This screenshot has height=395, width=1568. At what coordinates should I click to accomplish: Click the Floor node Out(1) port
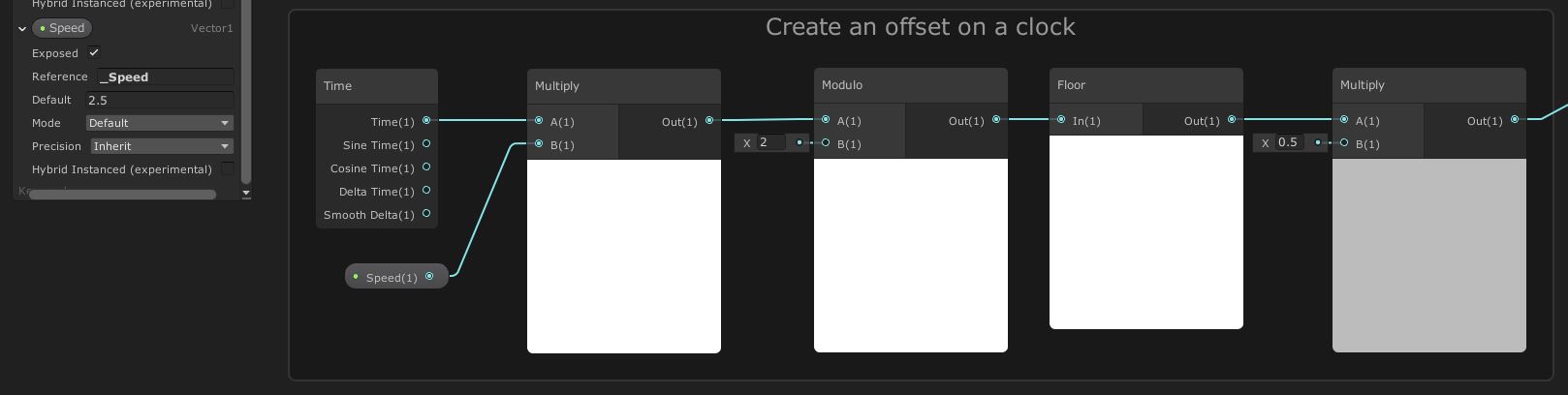click(1232, 120)
